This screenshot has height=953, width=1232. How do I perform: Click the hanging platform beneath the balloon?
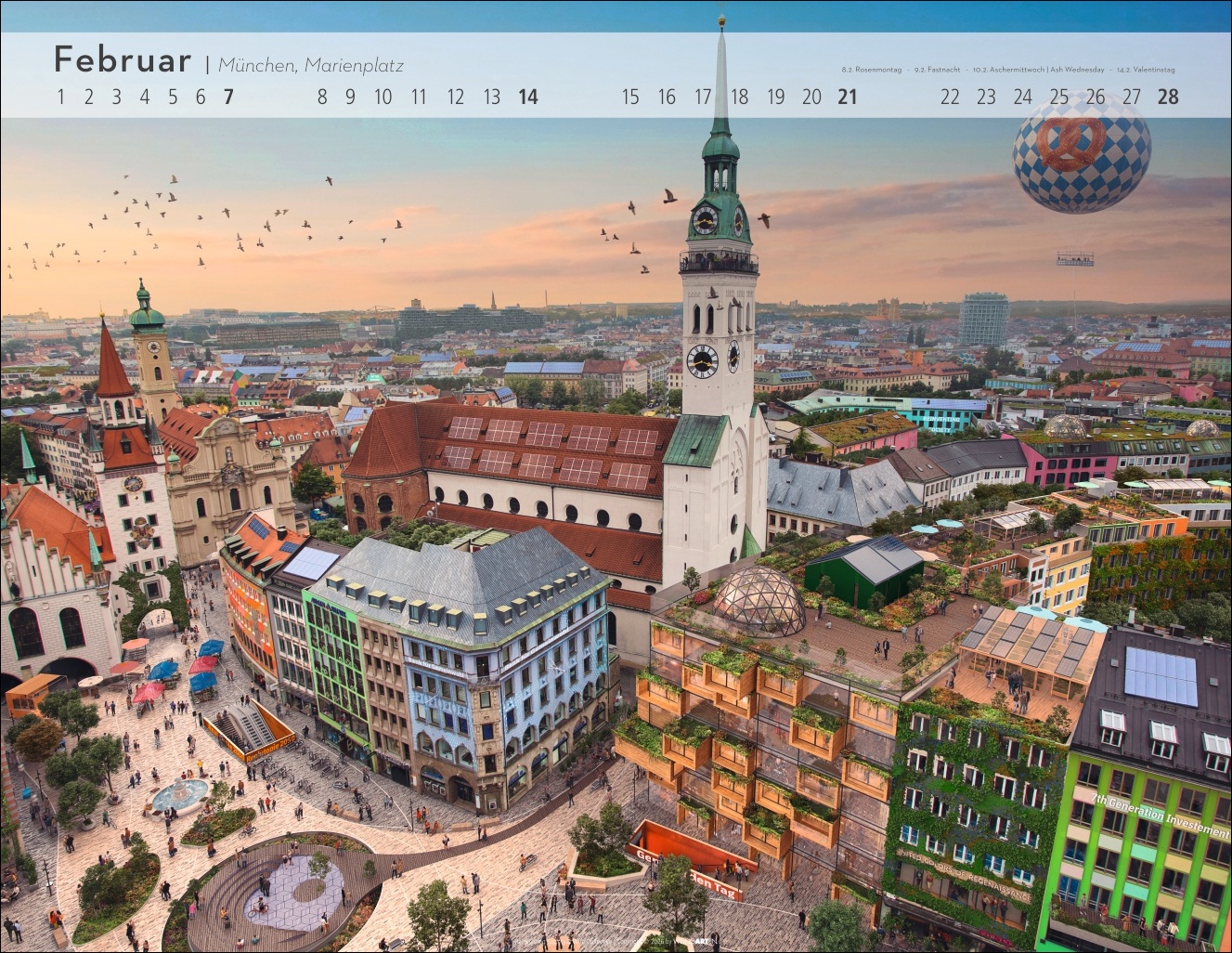click(1074, 261)
